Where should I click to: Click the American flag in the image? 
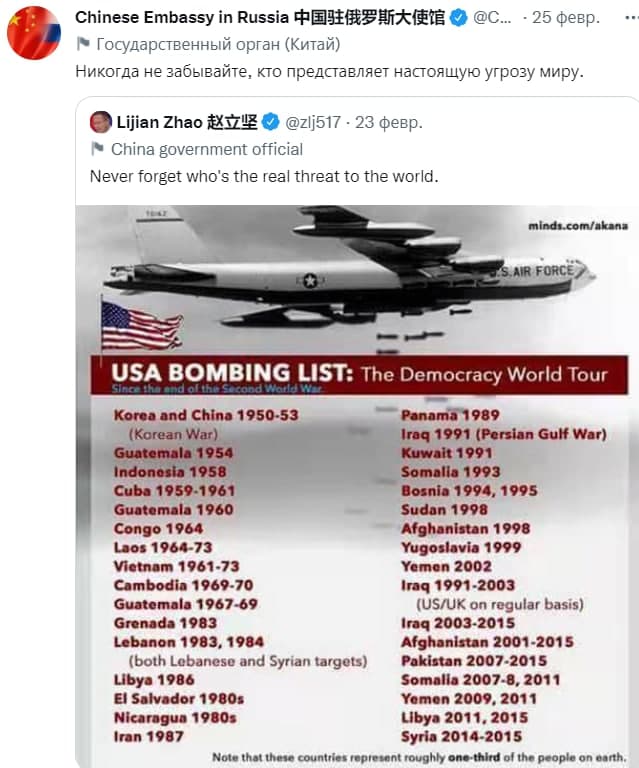[141, 325]
